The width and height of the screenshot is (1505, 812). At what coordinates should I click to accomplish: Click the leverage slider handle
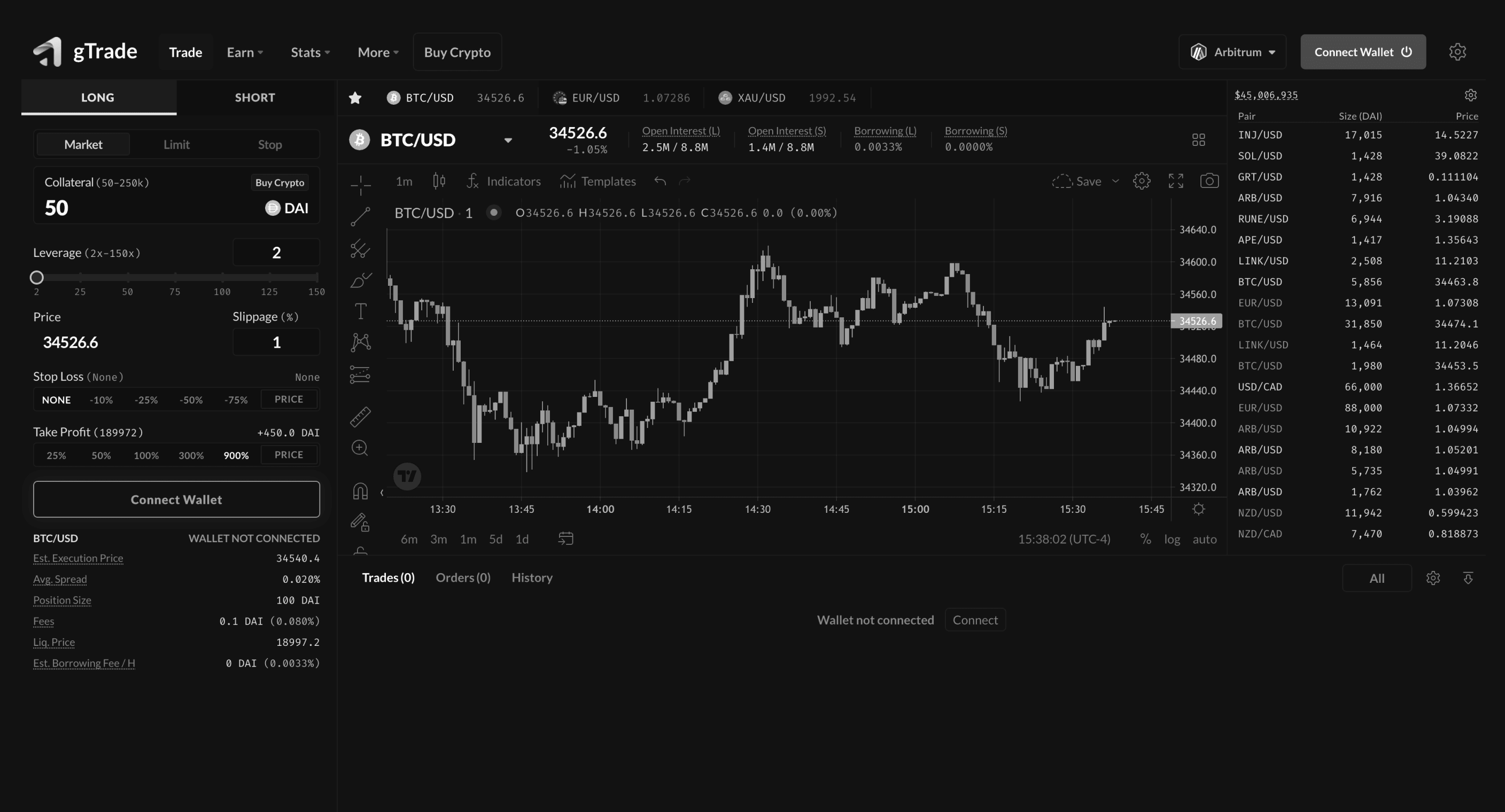point(37,277)
